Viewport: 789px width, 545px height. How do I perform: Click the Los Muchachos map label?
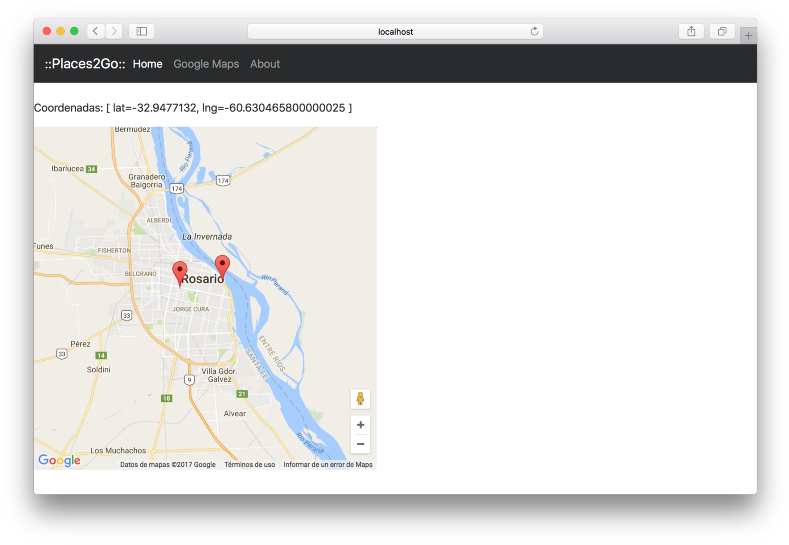[x=118, y=450]
